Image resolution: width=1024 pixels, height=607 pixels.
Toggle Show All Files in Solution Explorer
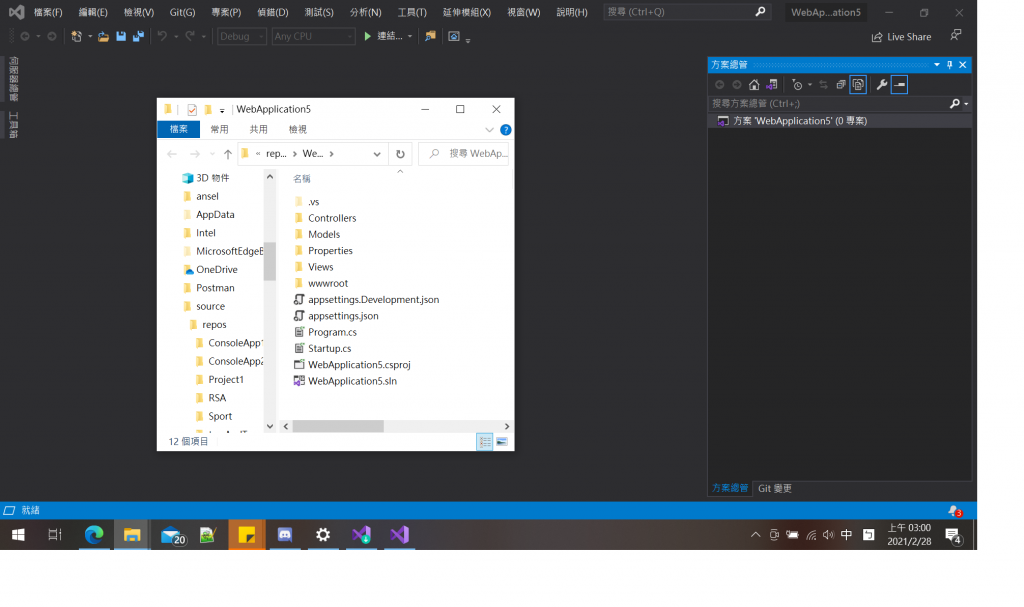[x=858, y=85]
